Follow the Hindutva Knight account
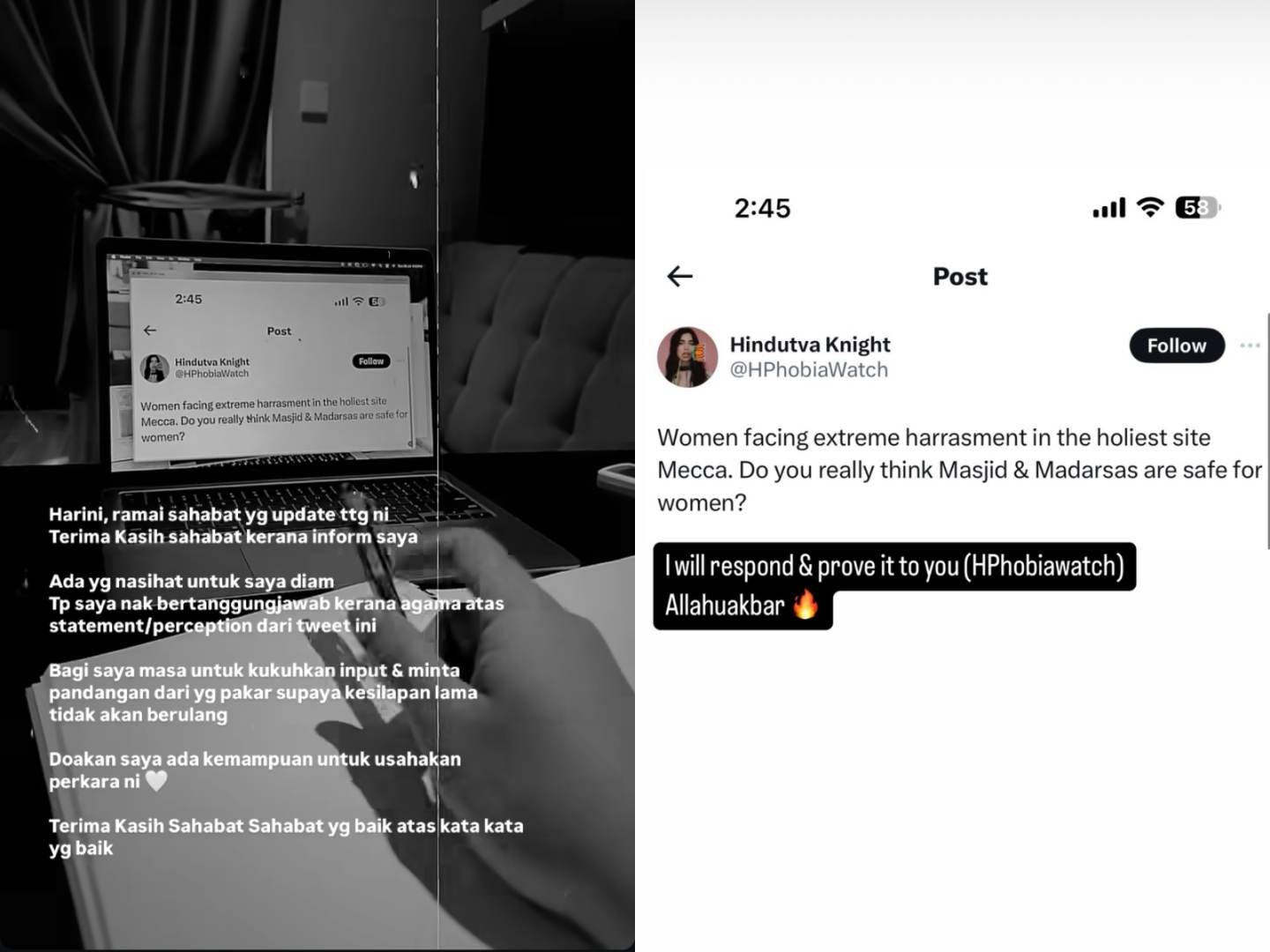1270x952 pixels. (x=1177, y=346)
